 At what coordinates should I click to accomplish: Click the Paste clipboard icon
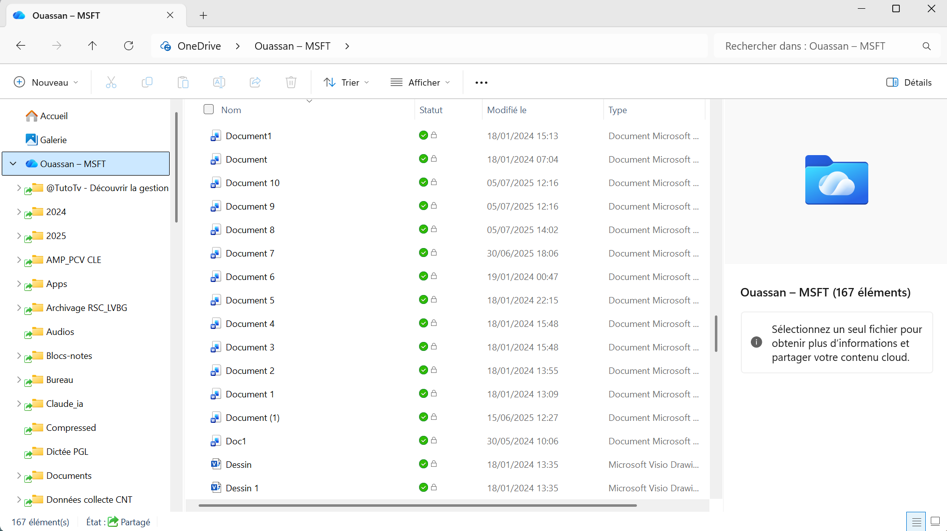[183, 82]
